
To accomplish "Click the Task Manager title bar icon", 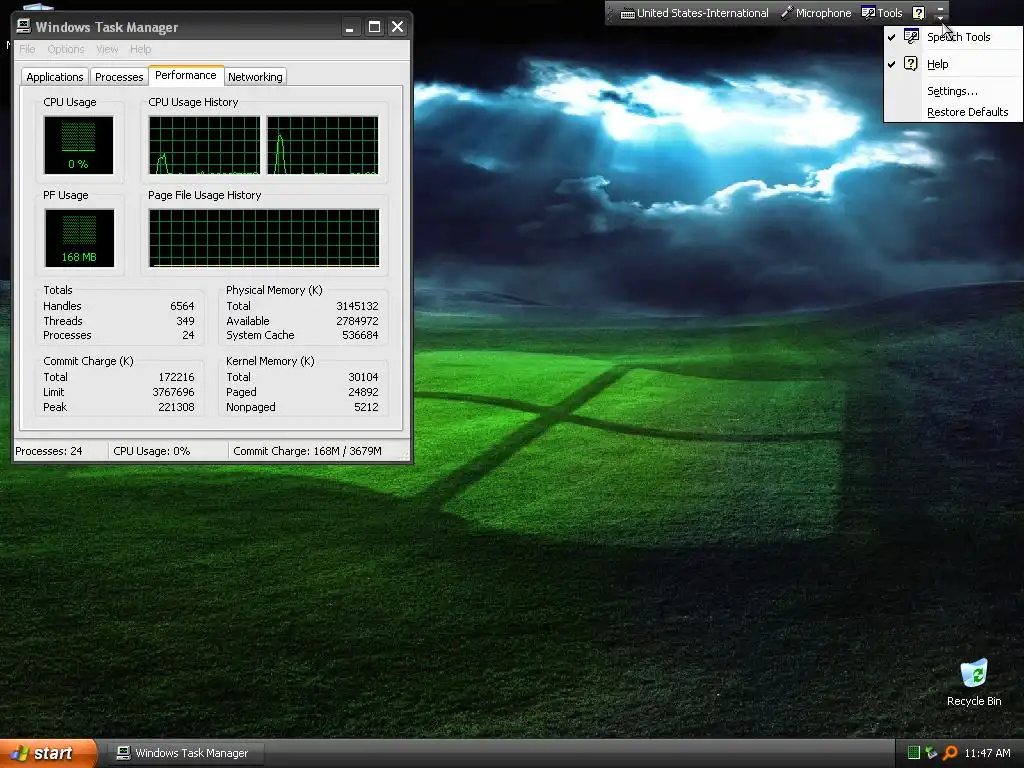I will click(24, 26).
